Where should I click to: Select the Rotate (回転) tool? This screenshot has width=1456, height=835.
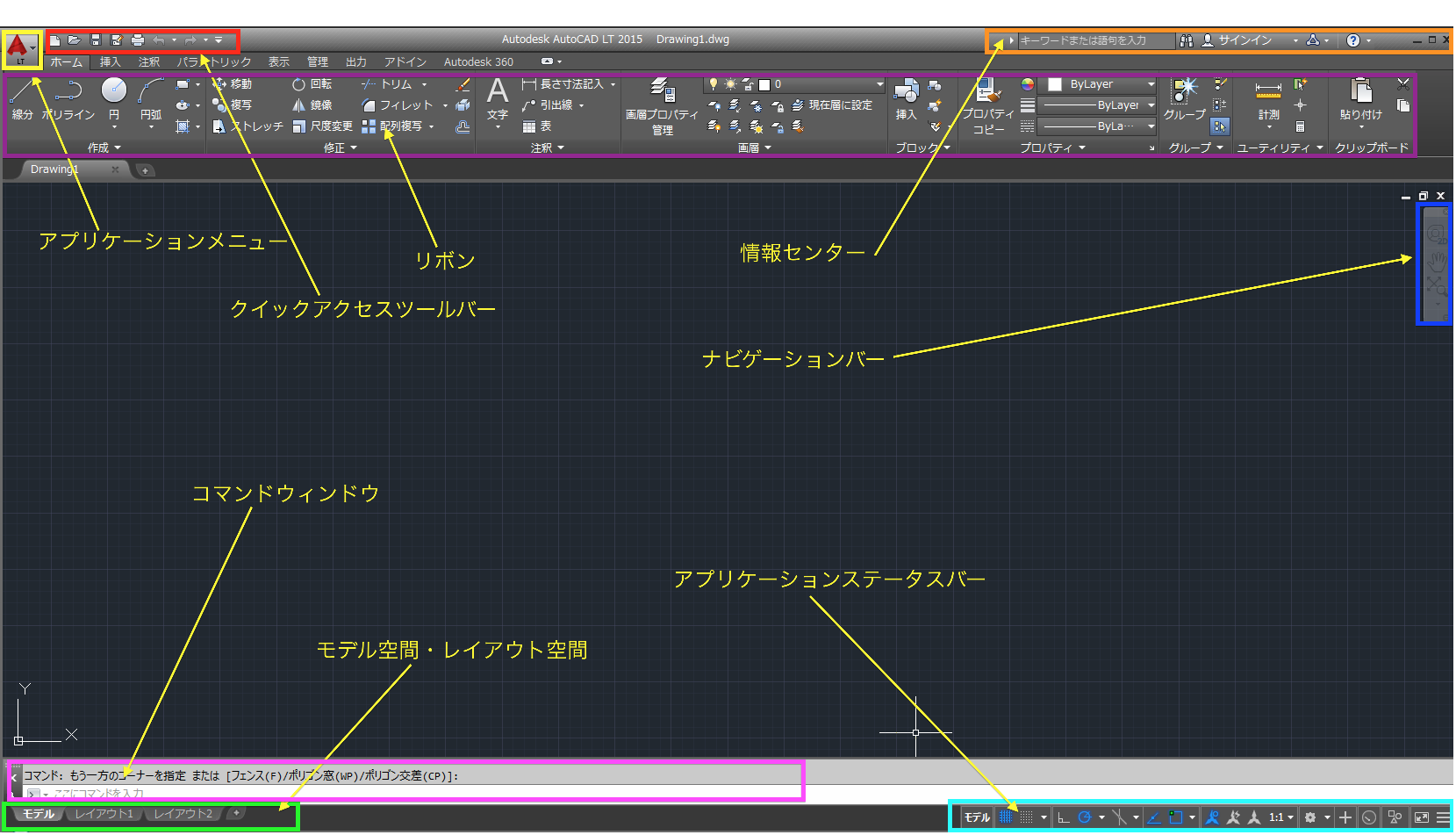pos(312,84)
